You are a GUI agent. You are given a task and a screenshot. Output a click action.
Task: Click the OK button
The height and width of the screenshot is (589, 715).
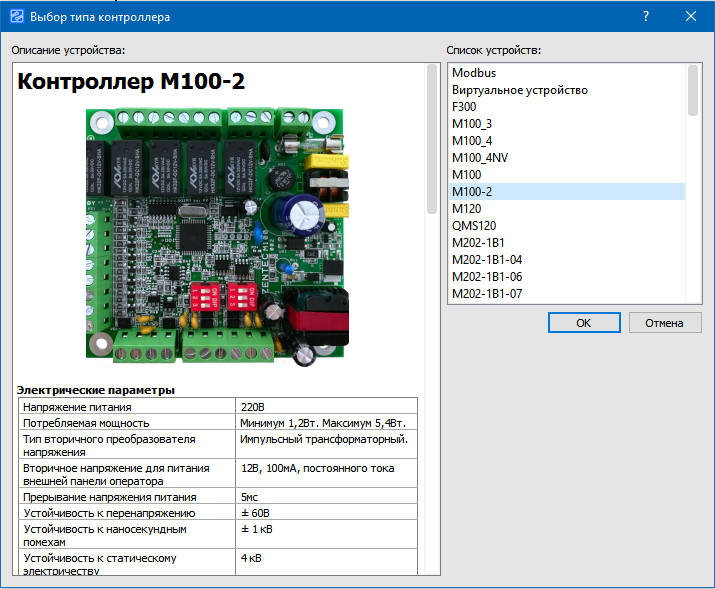(583, 323)
